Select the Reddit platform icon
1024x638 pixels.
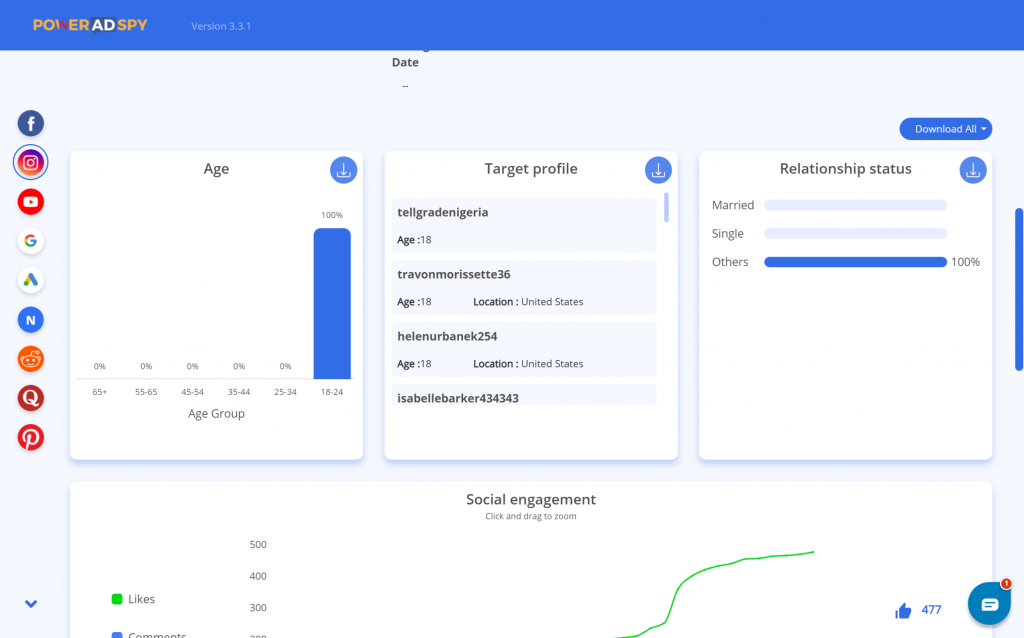coord(30,359)
